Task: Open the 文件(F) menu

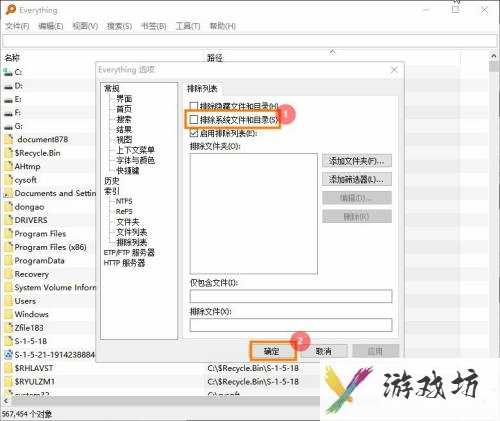Action: tap(17, 26)
